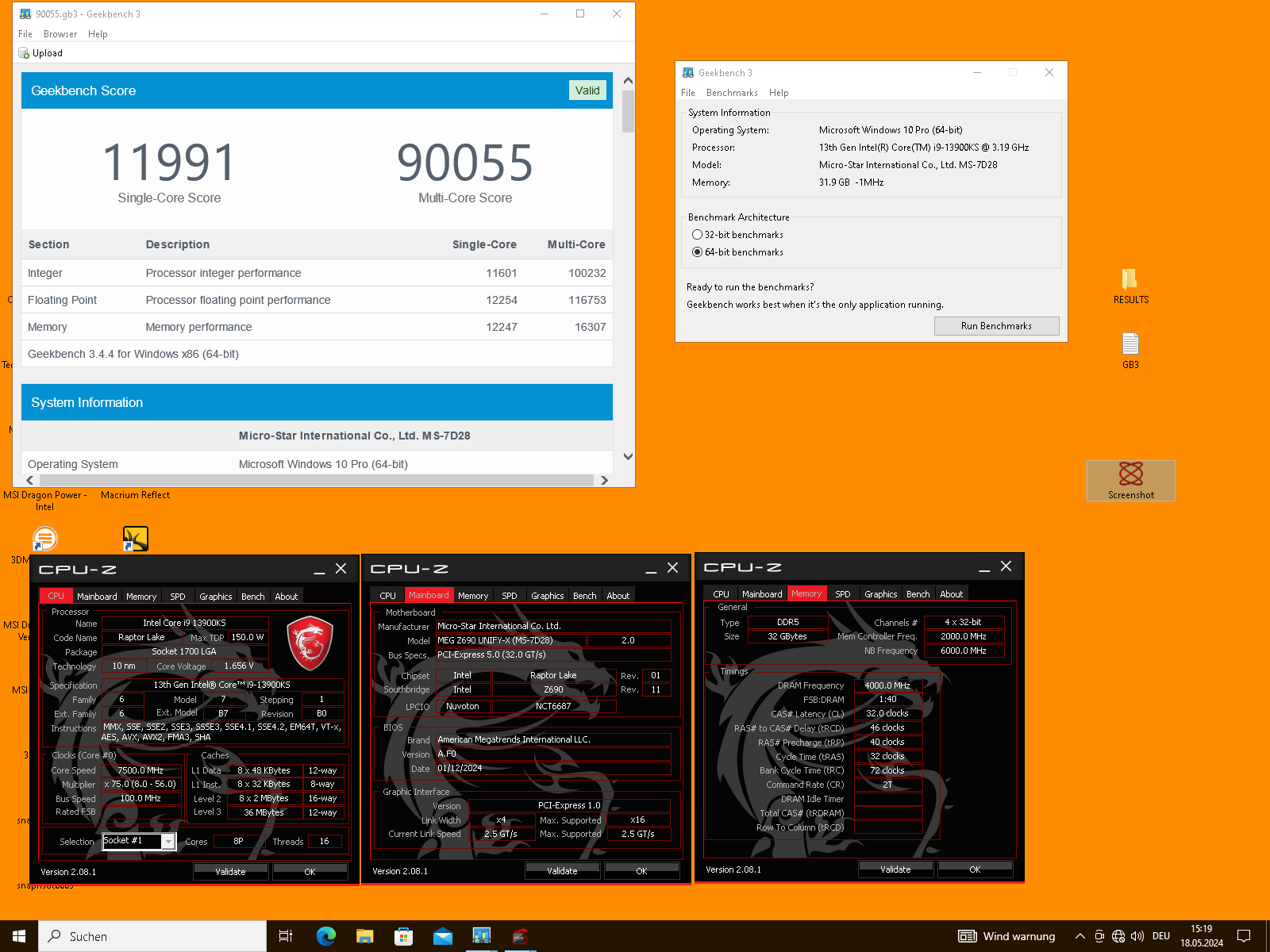The height and width of the screenshot is (952, 1270).
Task: Open the Windows Start menu
Action: 19,936
